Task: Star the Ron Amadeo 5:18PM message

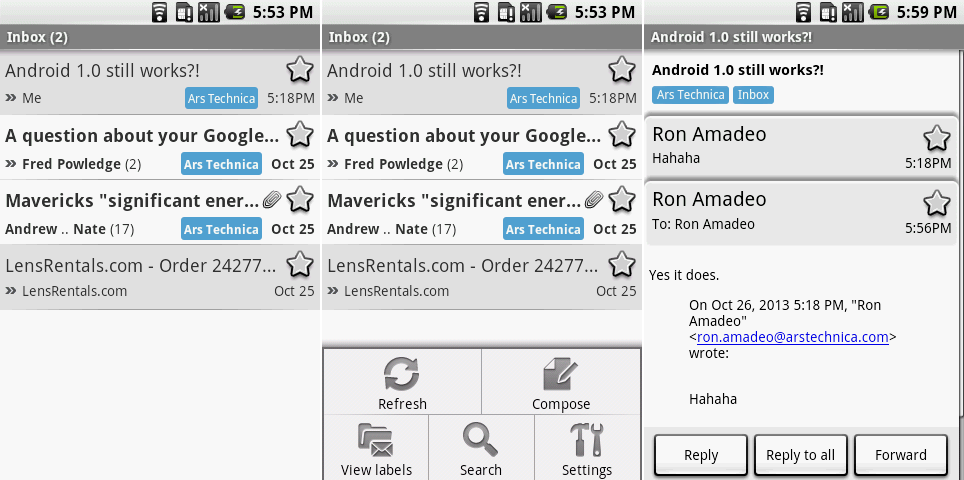Action: (x=936, y=138)
